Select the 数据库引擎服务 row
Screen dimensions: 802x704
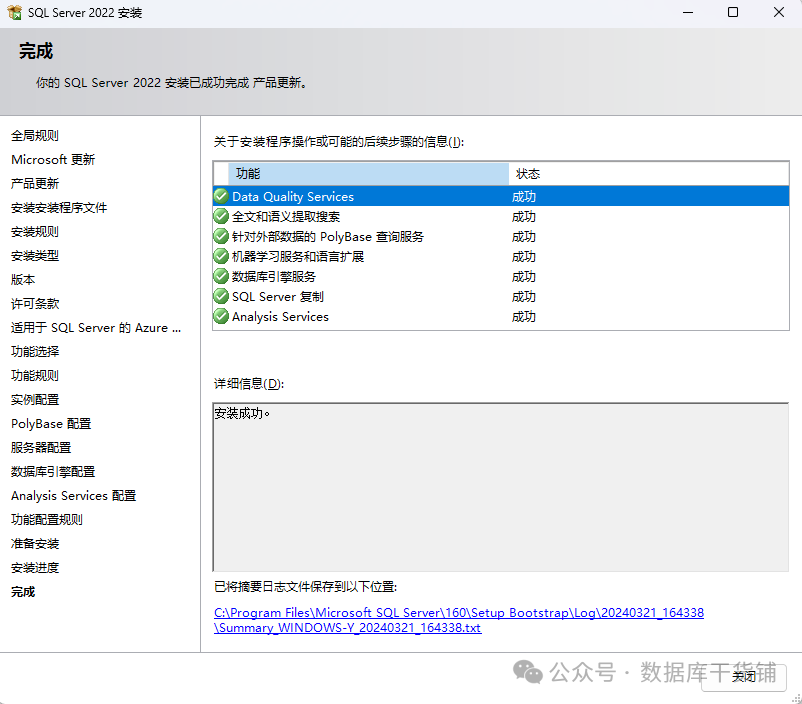point(501,276)
